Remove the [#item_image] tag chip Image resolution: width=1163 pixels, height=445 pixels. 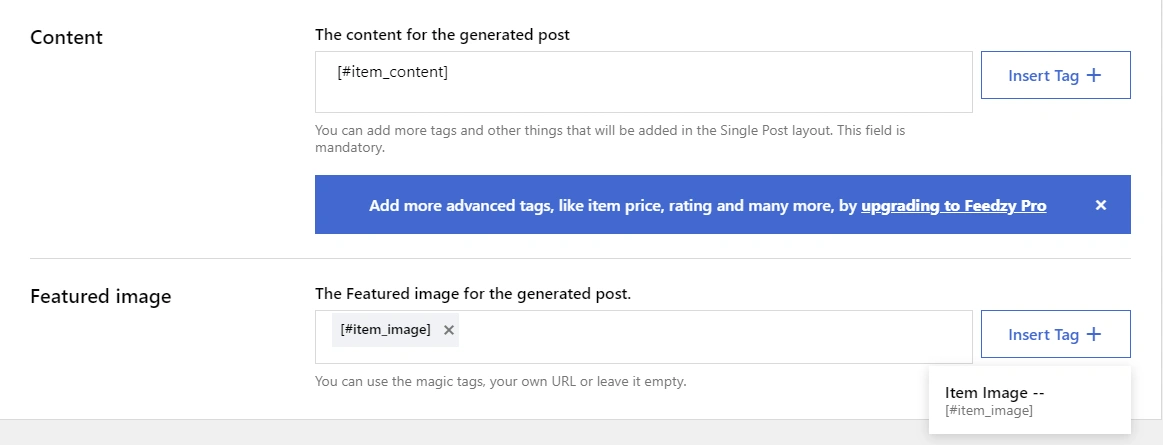point(449,330)
